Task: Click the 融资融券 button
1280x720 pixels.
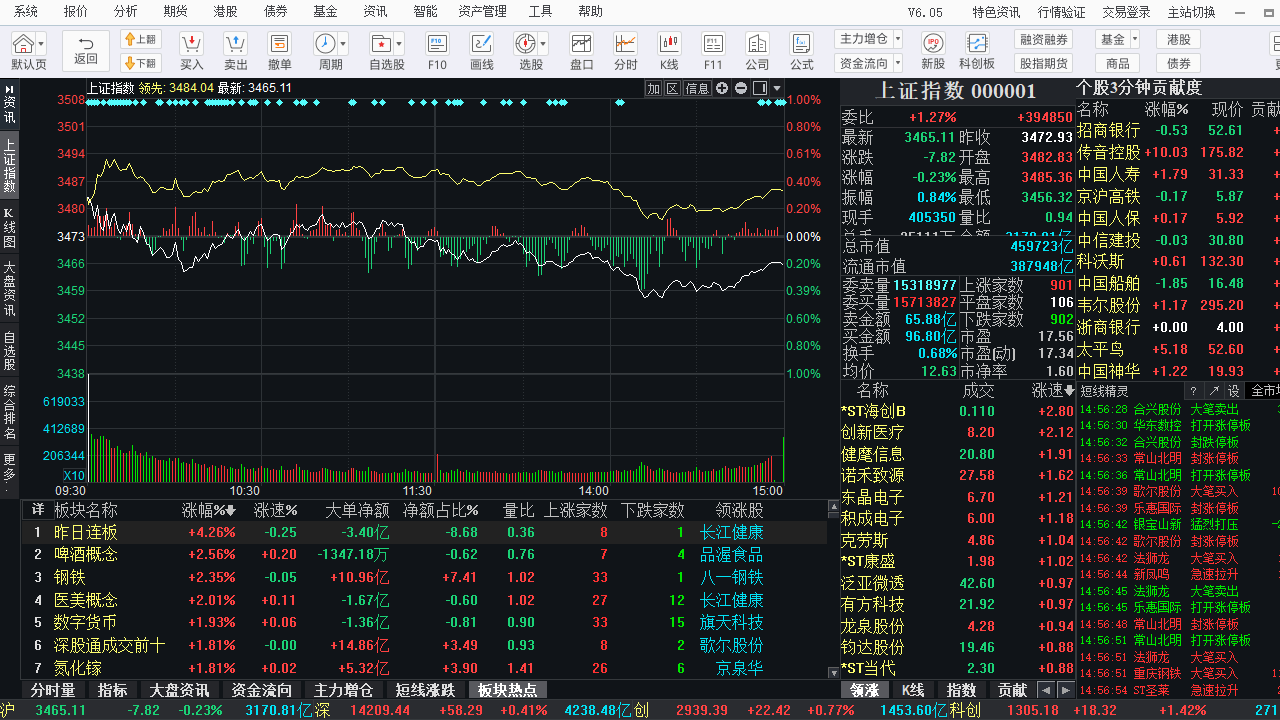Action: coord(1043,39)
